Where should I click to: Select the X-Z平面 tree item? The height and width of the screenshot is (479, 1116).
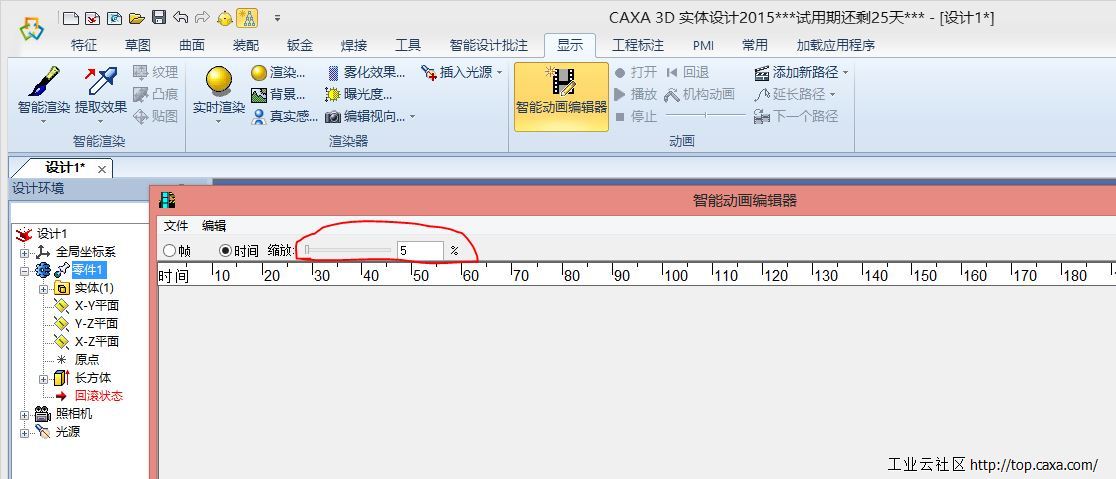pyautogui.click(x=97, y=342)
